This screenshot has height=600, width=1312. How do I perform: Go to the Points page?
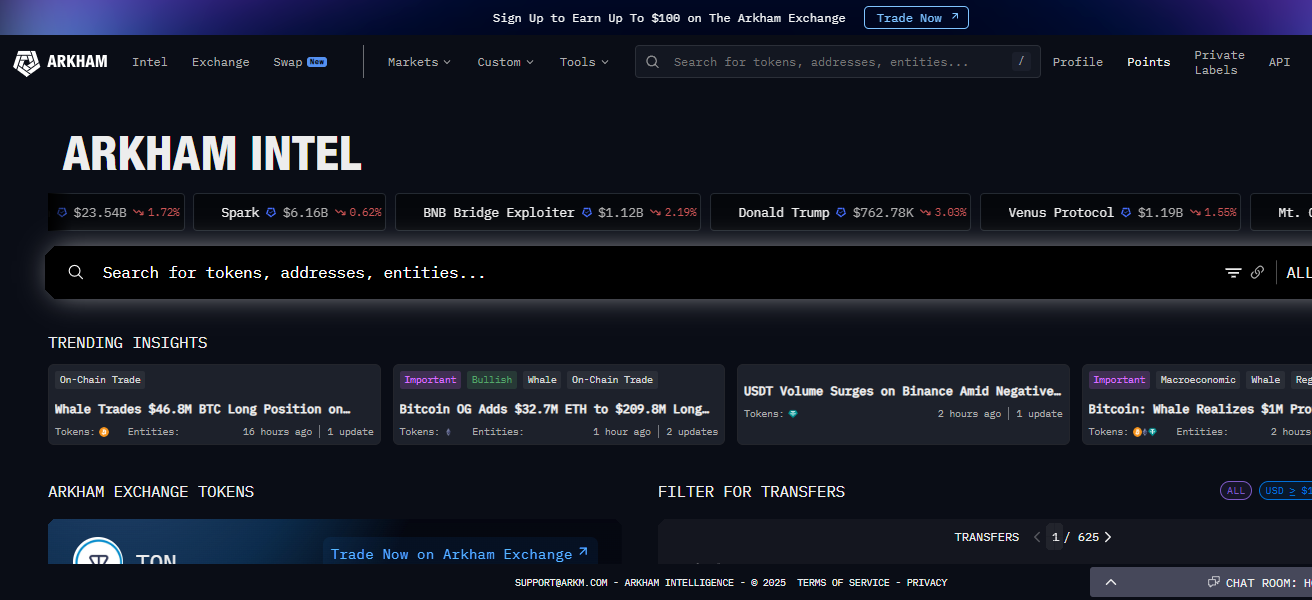tap(1148, 62)
